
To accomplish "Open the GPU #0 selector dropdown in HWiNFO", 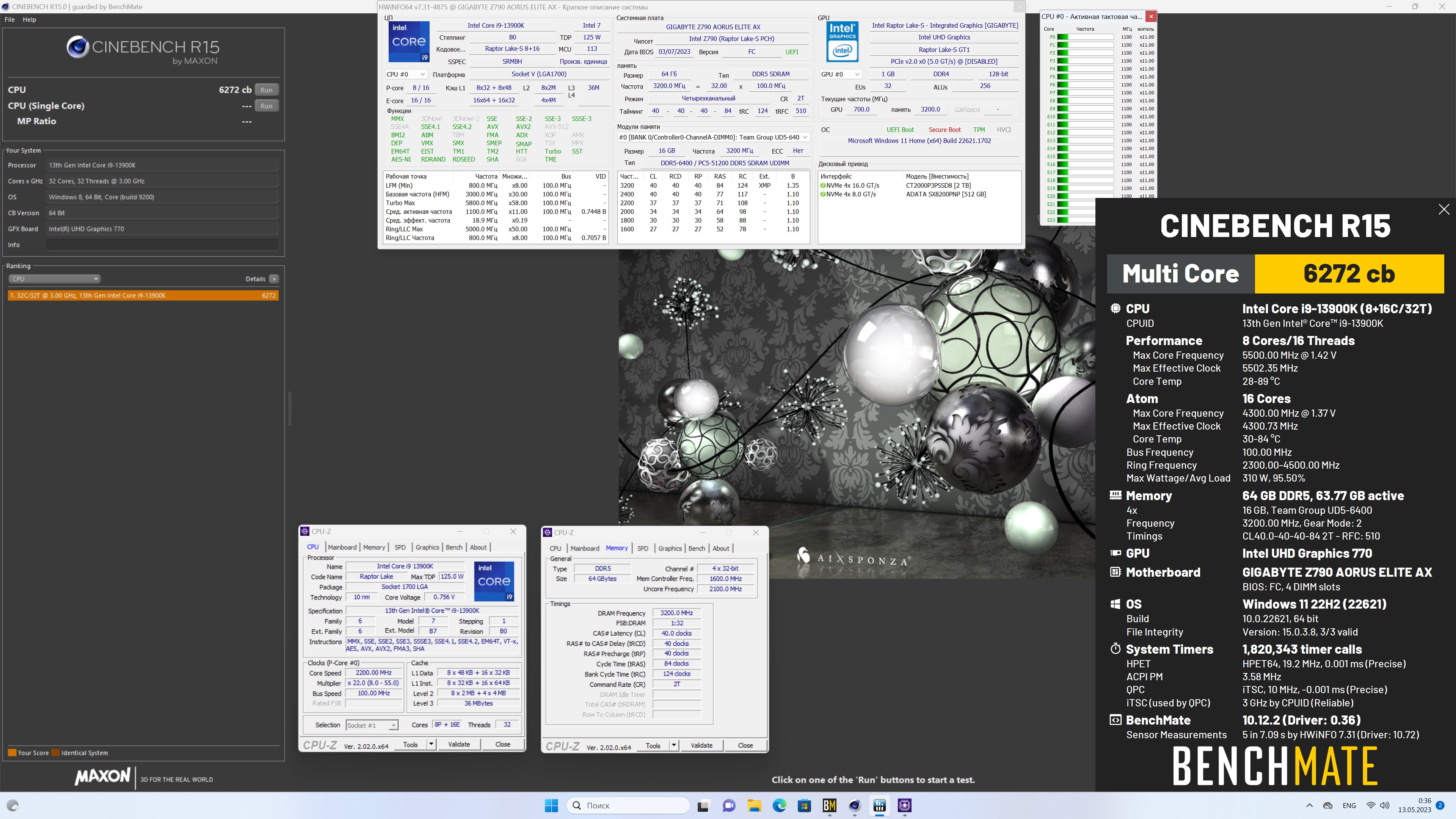I will [x=841, y=74].
